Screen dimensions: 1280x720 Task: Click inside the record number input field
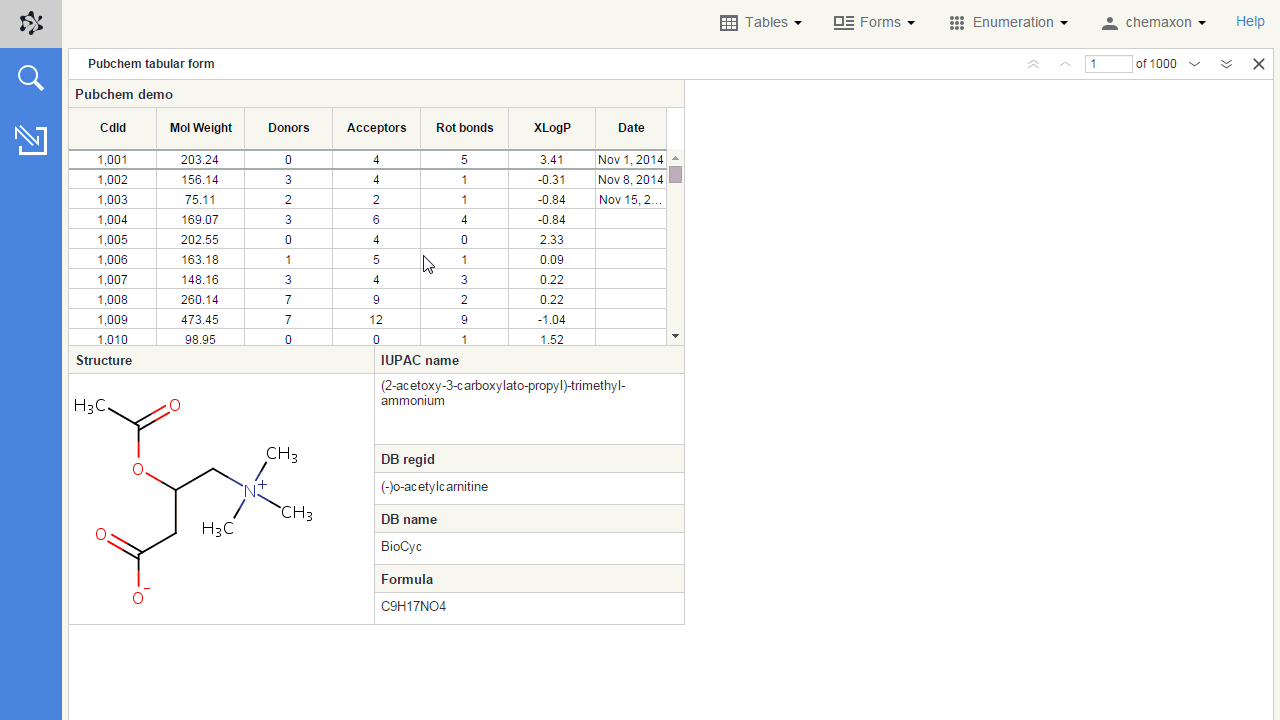[x=1108, y=64]
